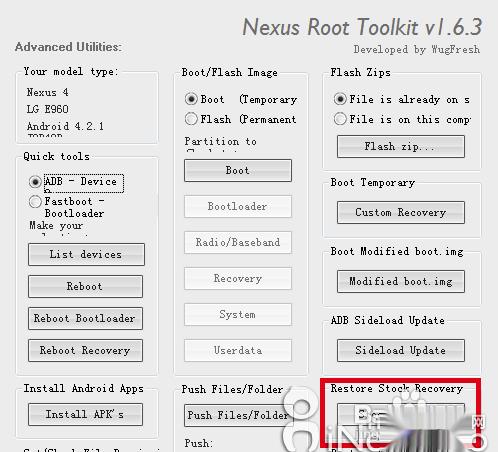This screenshot has height=452, width=498.
Task: Click the 'Advanced Utilities:' heading
Action: tap(68, 47)
